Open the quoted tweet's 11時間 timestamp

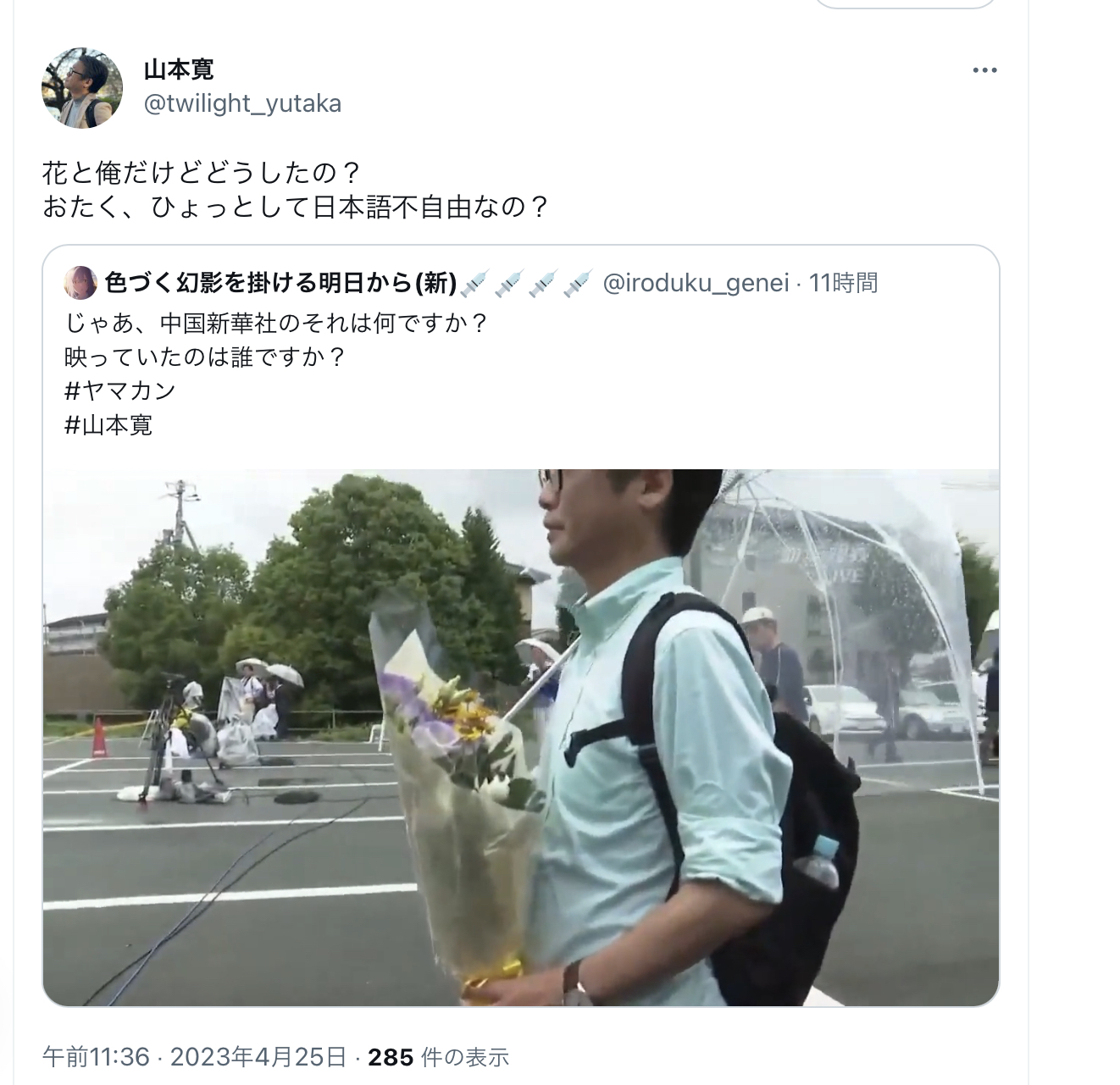(x=844, y=283)
